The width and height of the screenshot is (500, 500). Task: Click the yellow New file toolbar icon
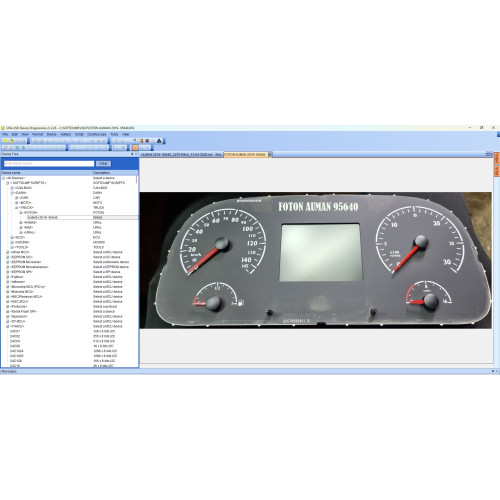click(x=5, y=141)
